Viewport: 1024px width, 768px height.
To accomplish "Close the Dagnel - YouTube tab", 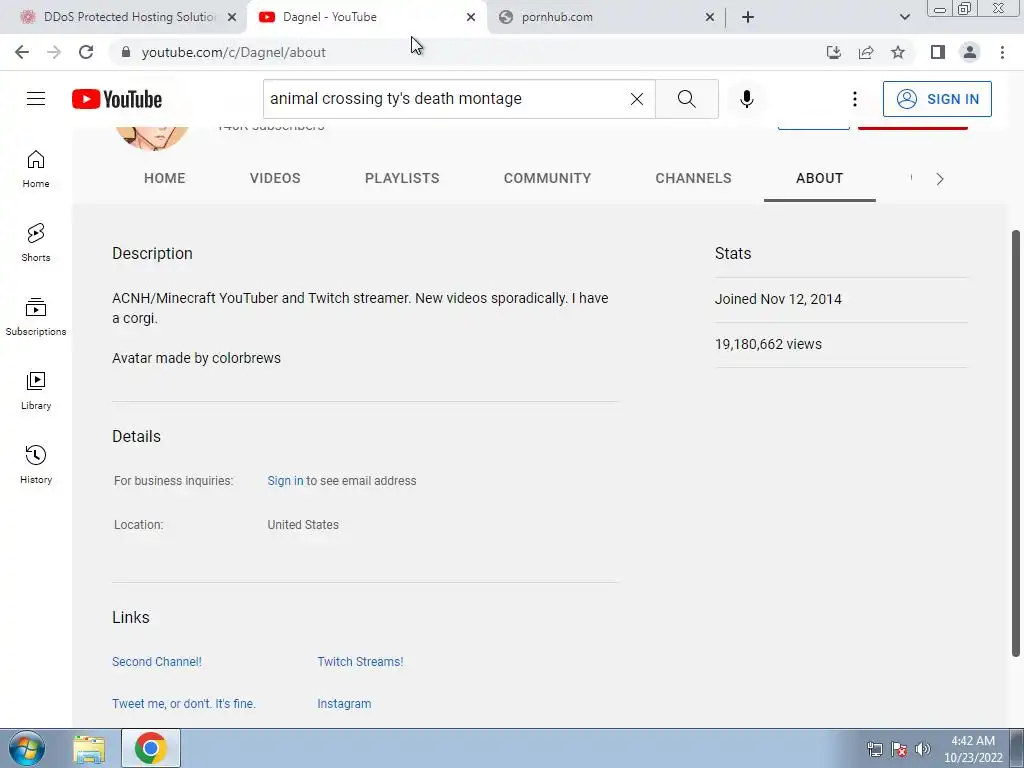I will [470, 17].
